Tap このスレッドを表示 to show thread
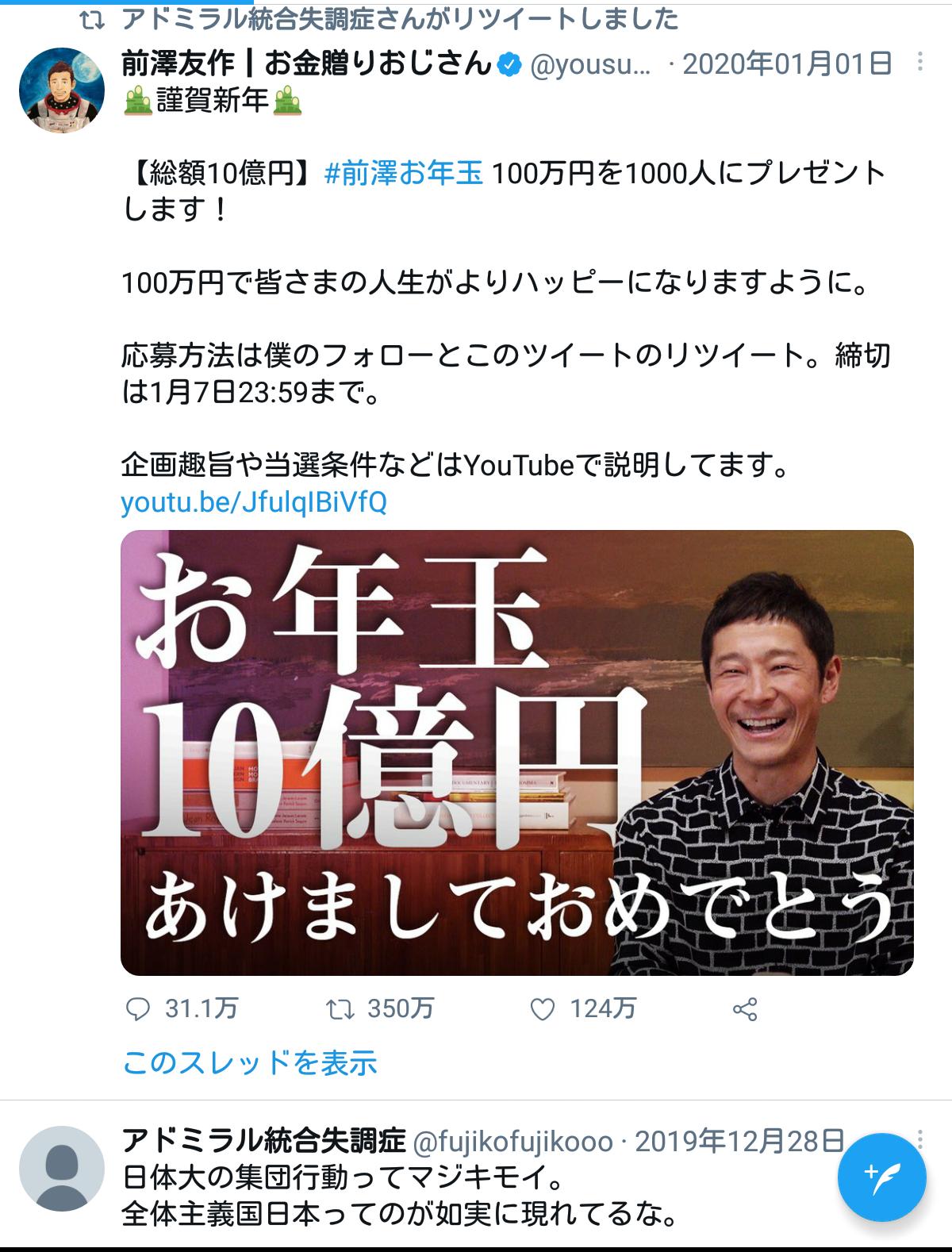The height and width of the screenshot is (1252, 952). click(250, 1062)
